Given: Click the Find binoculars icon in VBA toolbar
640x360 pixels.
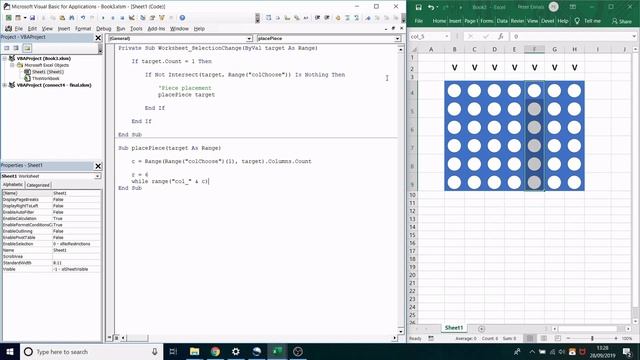Looking at the screenshot, I should click(x=72, y=18).
